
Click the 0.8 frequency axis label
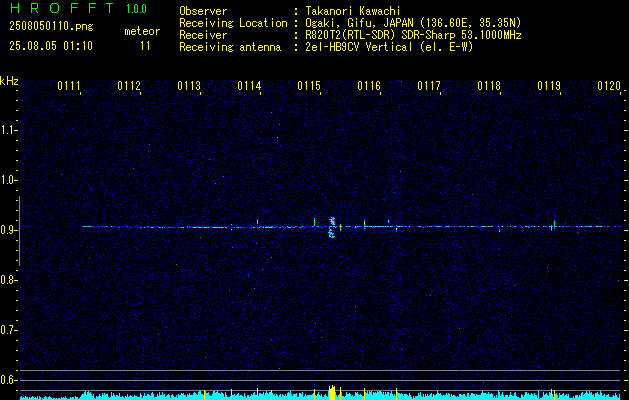[x=8, y=280]
